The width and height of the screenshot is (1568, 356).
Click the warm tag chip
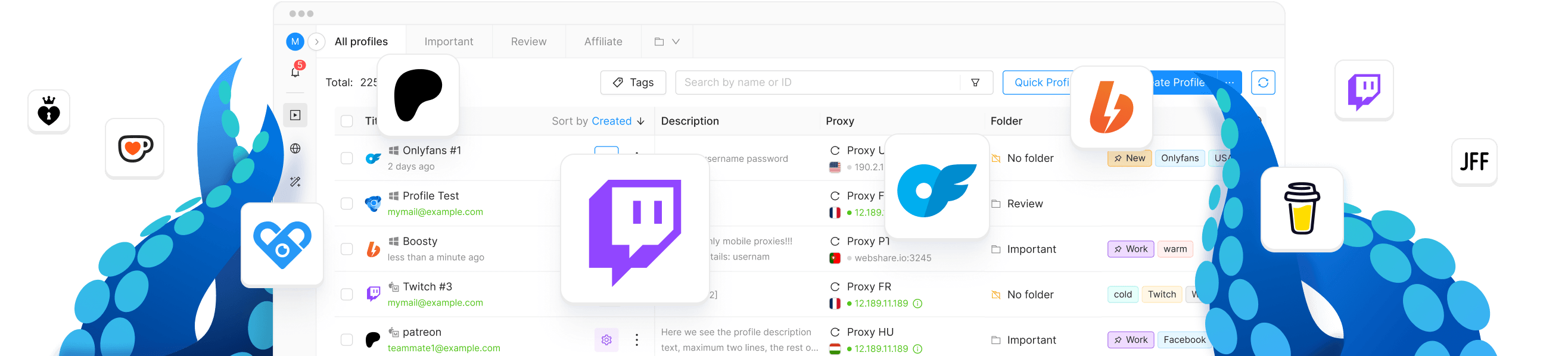point(1175,249)
